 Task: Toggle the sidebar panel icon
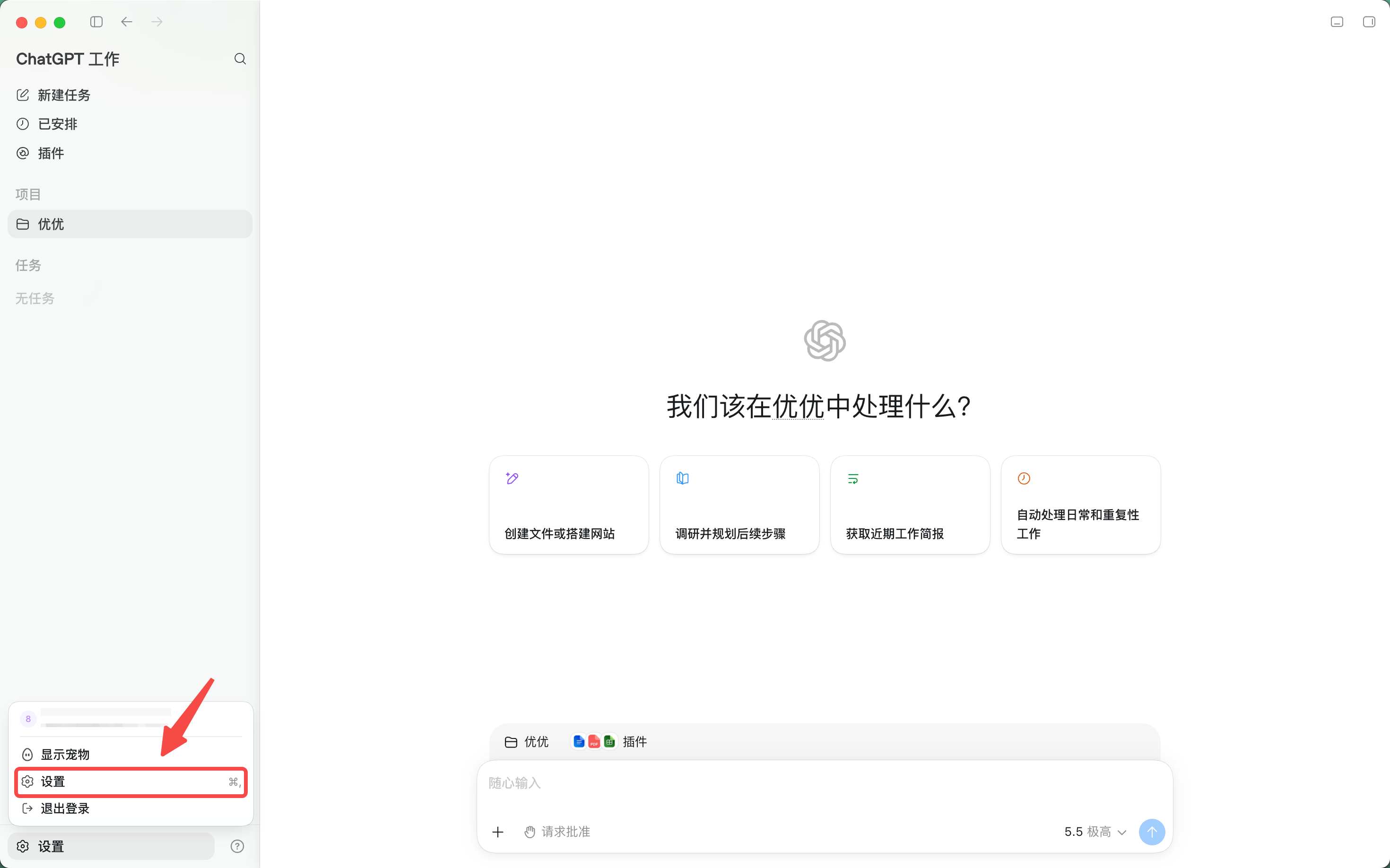96,22
